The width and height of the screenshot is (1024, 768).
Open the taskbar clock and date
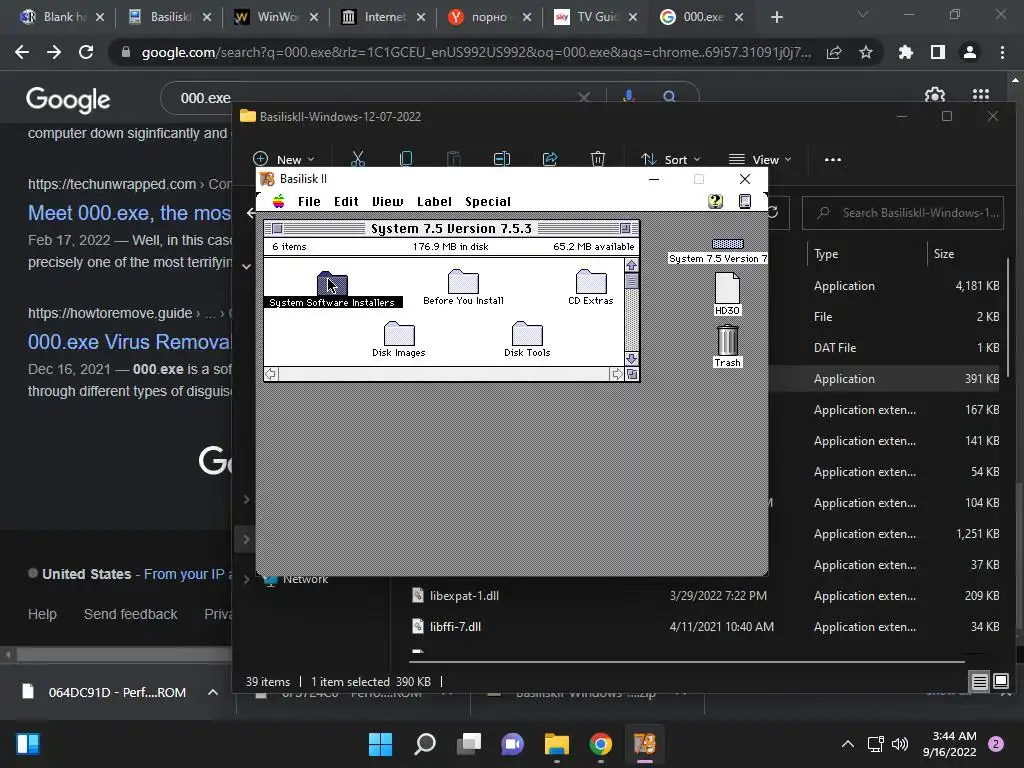click(950, 744)
